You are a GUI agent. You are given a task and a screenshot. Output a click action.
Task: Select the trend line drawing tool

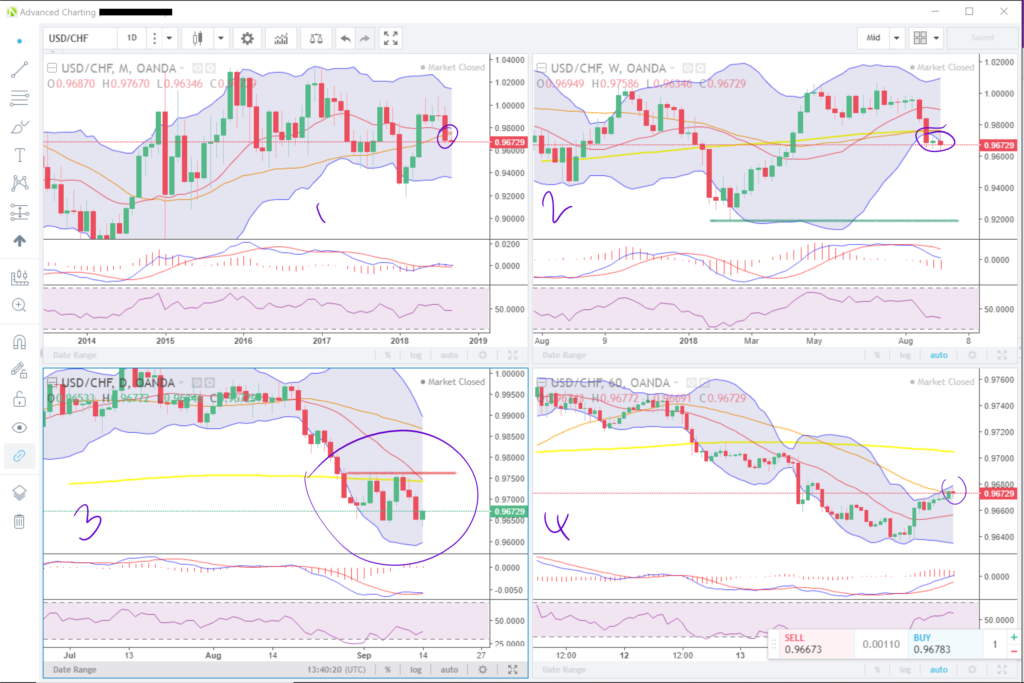tap(19, 70)
